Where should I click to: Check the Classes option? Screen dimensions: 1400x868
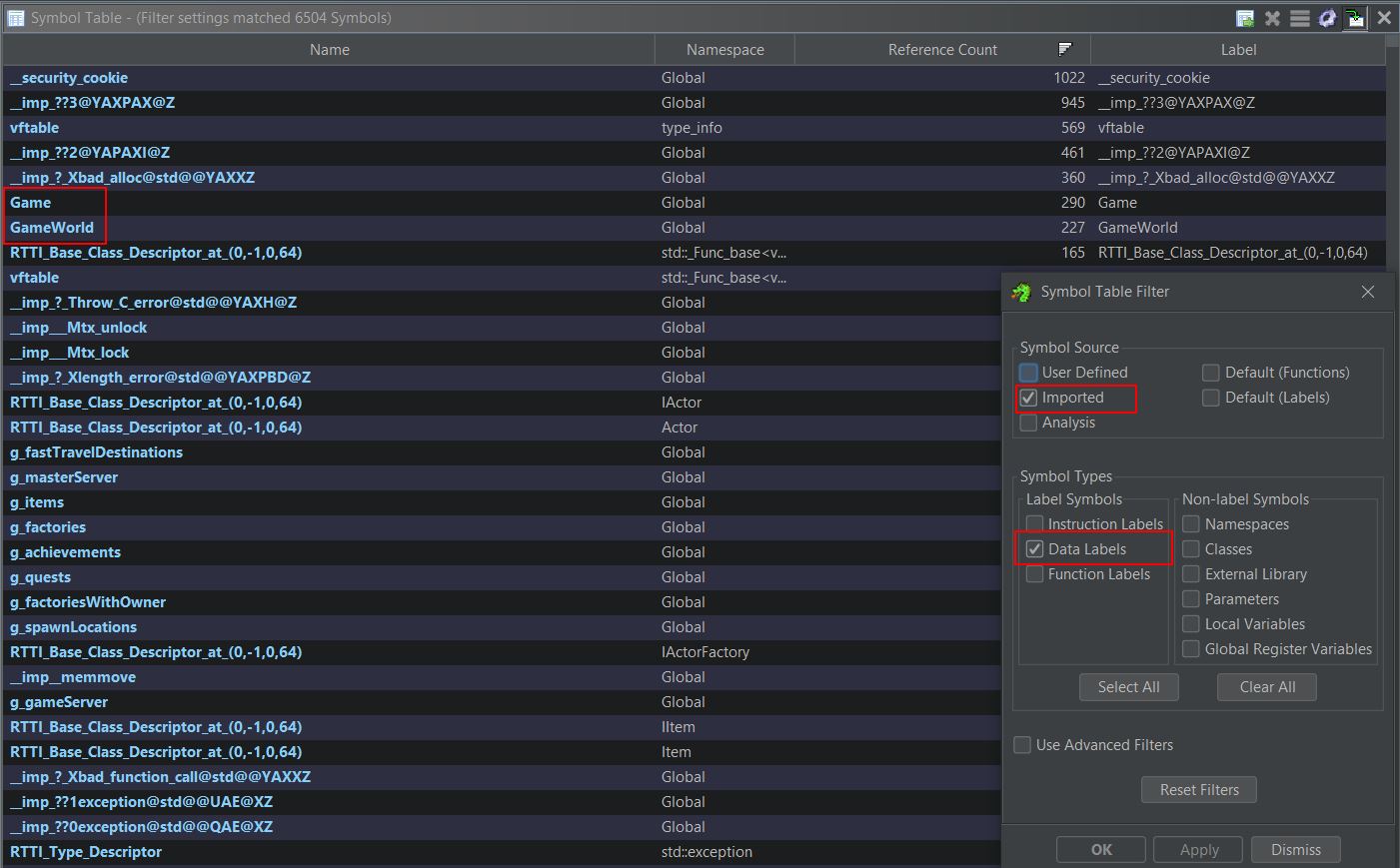click(x=1191, y=549)
